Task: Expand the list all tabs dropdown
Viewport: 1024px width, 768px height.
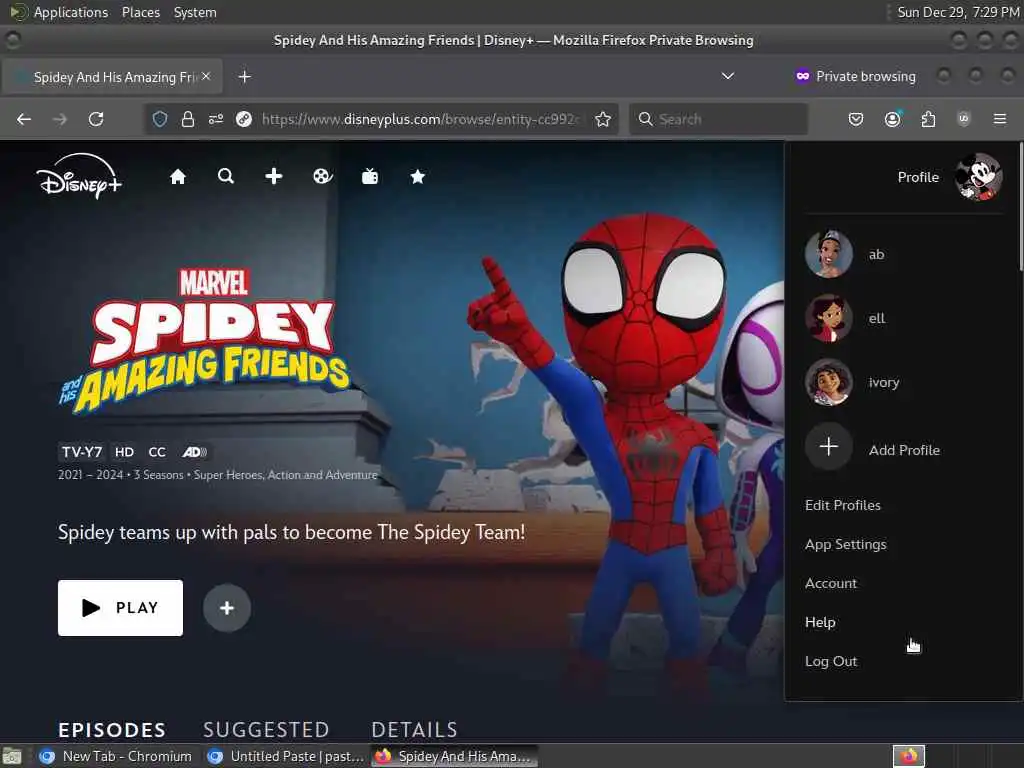Action: click(728, 76)
